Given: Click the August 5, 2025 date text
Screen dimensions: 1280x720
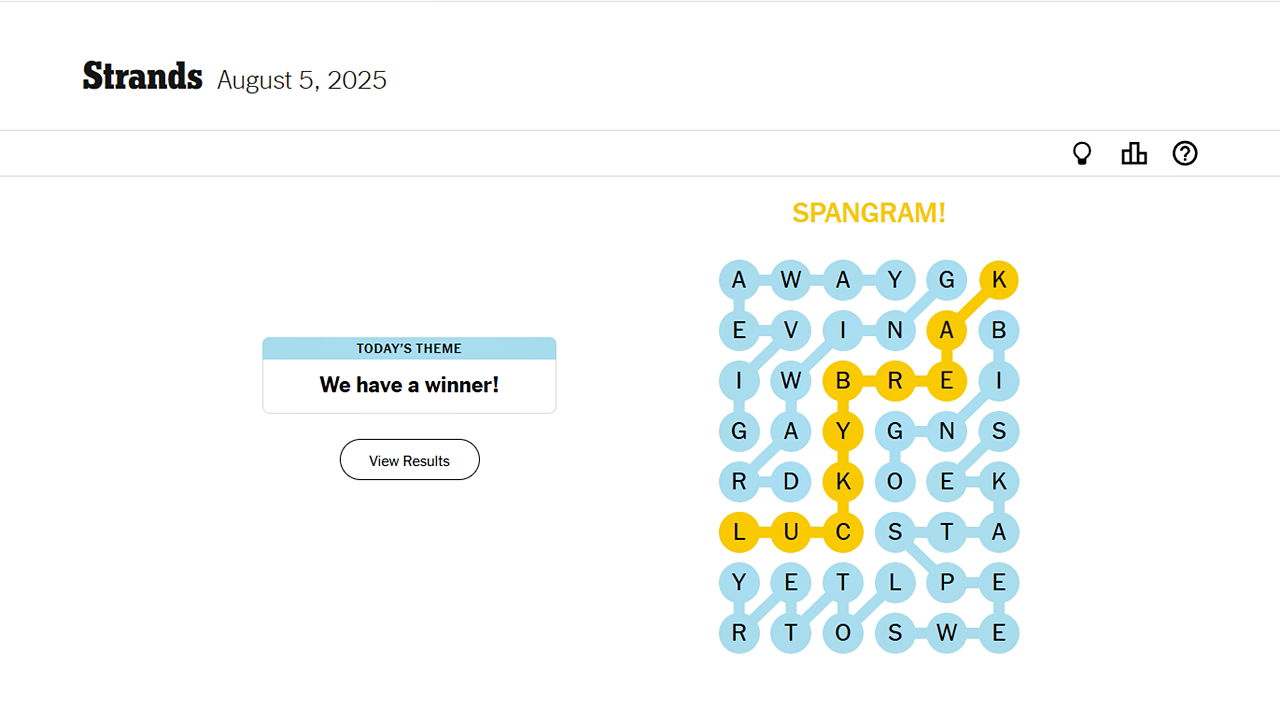Looking at the screenshot, I should coord(301,80).
